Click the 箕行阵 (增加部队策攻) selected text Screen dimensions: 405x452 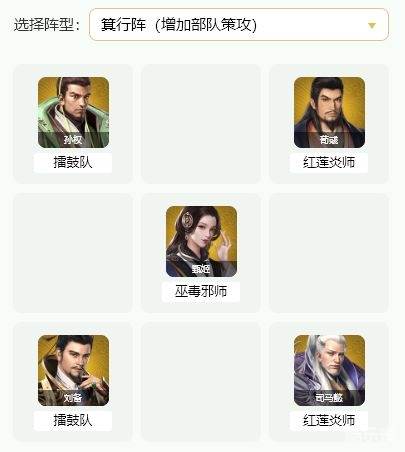[179, 25]
